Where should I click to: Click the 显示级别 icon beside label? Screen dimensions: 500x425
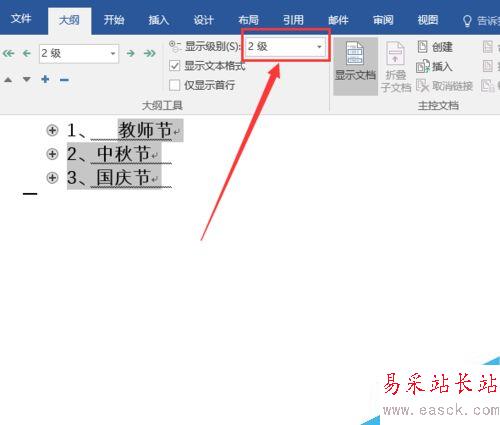point(175,46)
